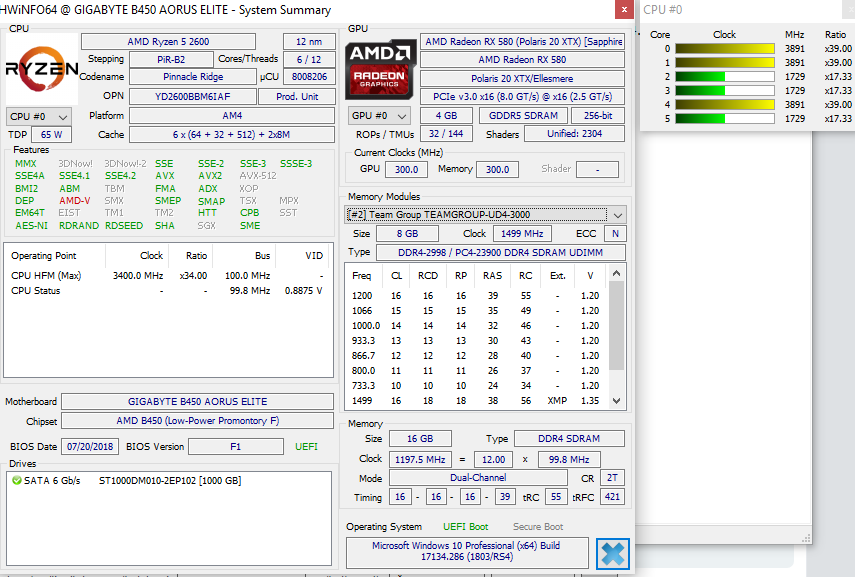
Task: Click the Core 2 clock bar
Action: [x=725, y=76]
